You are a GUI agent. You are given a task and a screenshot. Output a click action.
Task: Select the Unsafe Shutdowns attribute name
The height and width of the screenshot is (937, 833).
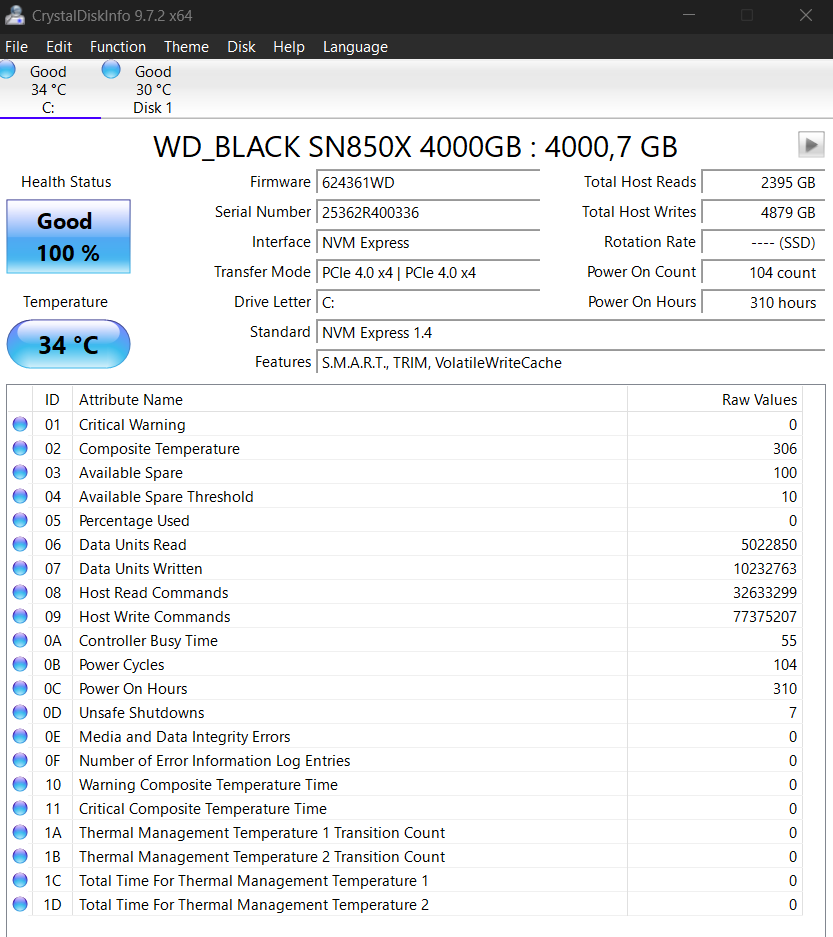142,712
